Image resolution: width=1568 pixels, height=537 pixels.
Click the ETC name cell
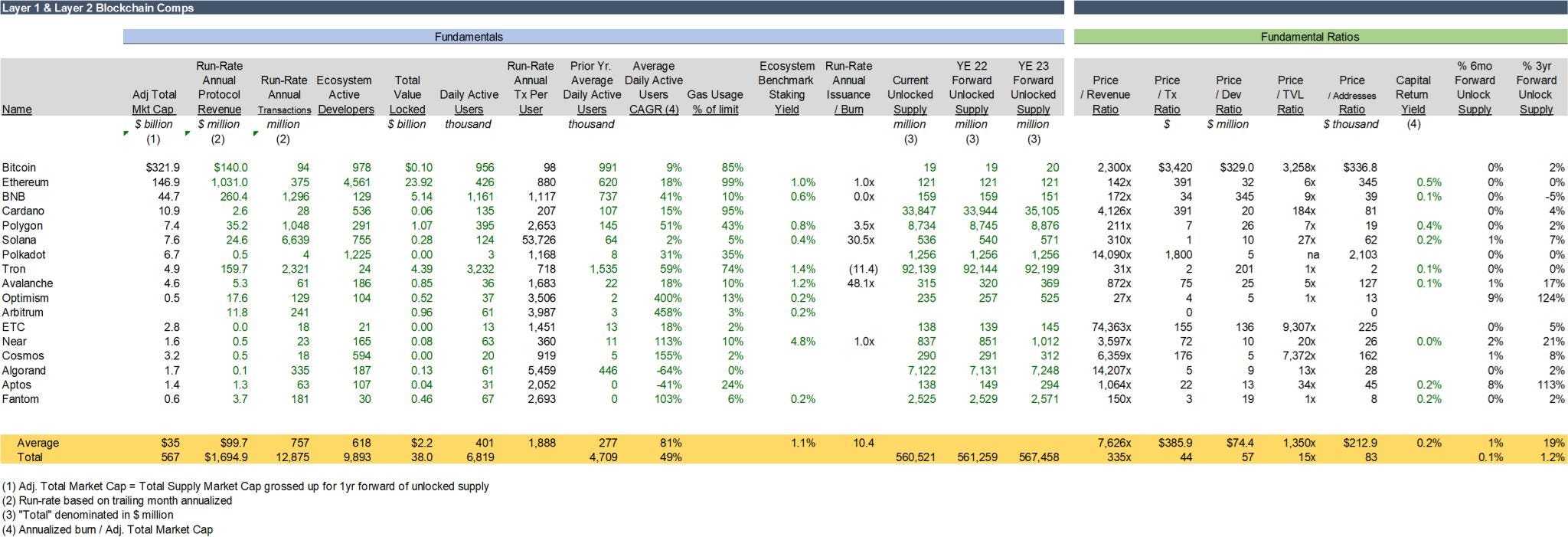point(13,327)
